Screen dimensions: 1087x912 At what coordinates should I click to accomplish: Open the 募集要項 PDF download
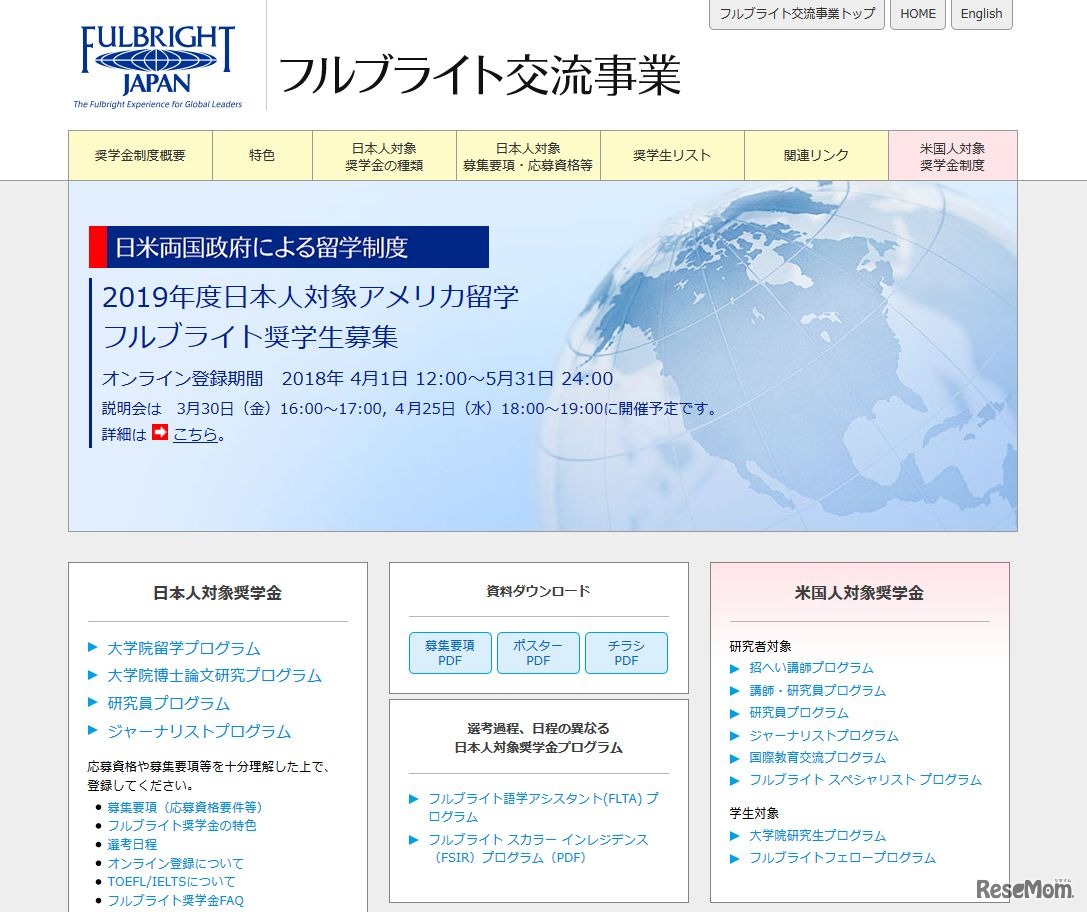[450, 652]
